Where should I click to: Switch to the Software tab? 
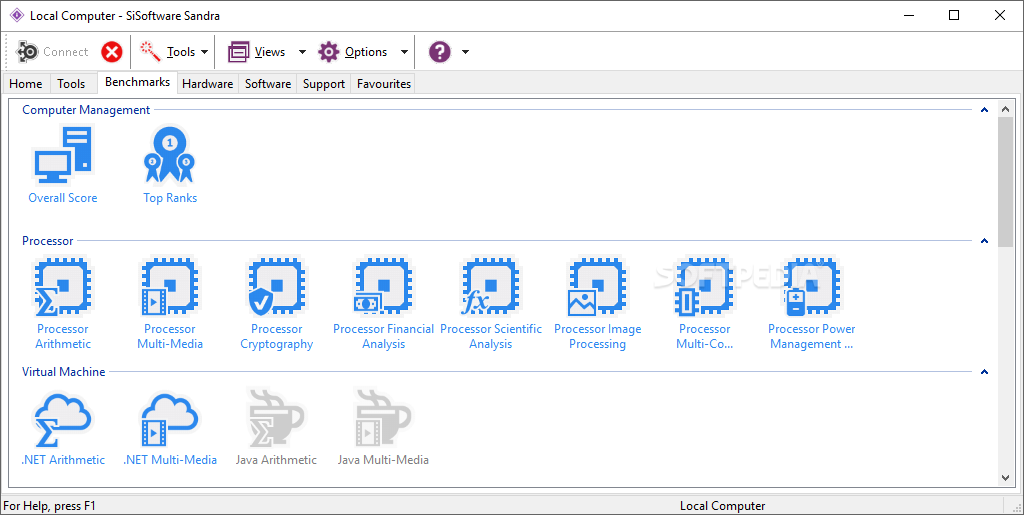[268, 84]
